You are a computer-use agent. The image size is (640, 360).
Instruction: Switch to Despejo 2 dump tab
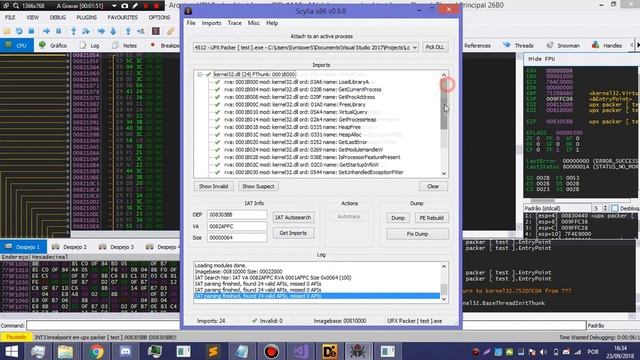[70, 247]
